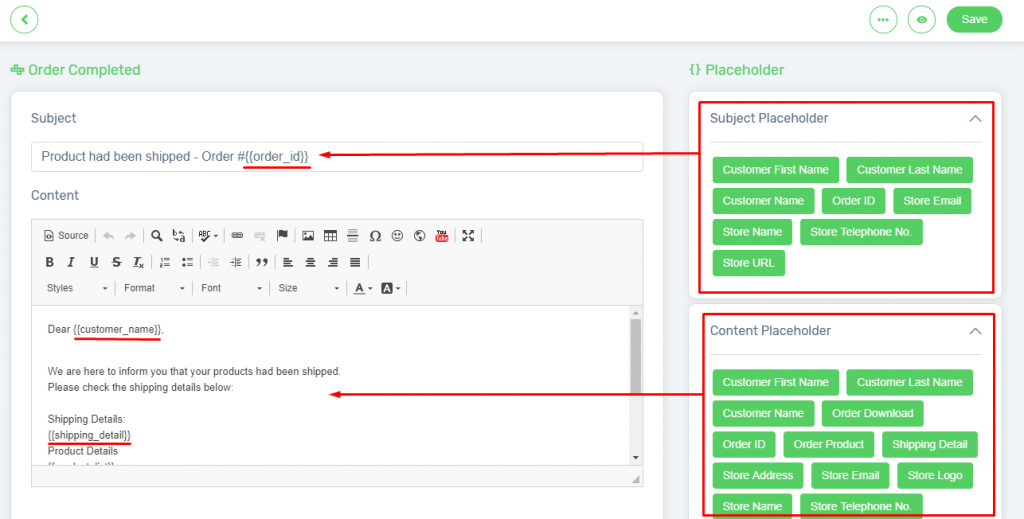The image size is (1024, 519).
Task: Open the special character picker
Action: [x=375, y=236]
